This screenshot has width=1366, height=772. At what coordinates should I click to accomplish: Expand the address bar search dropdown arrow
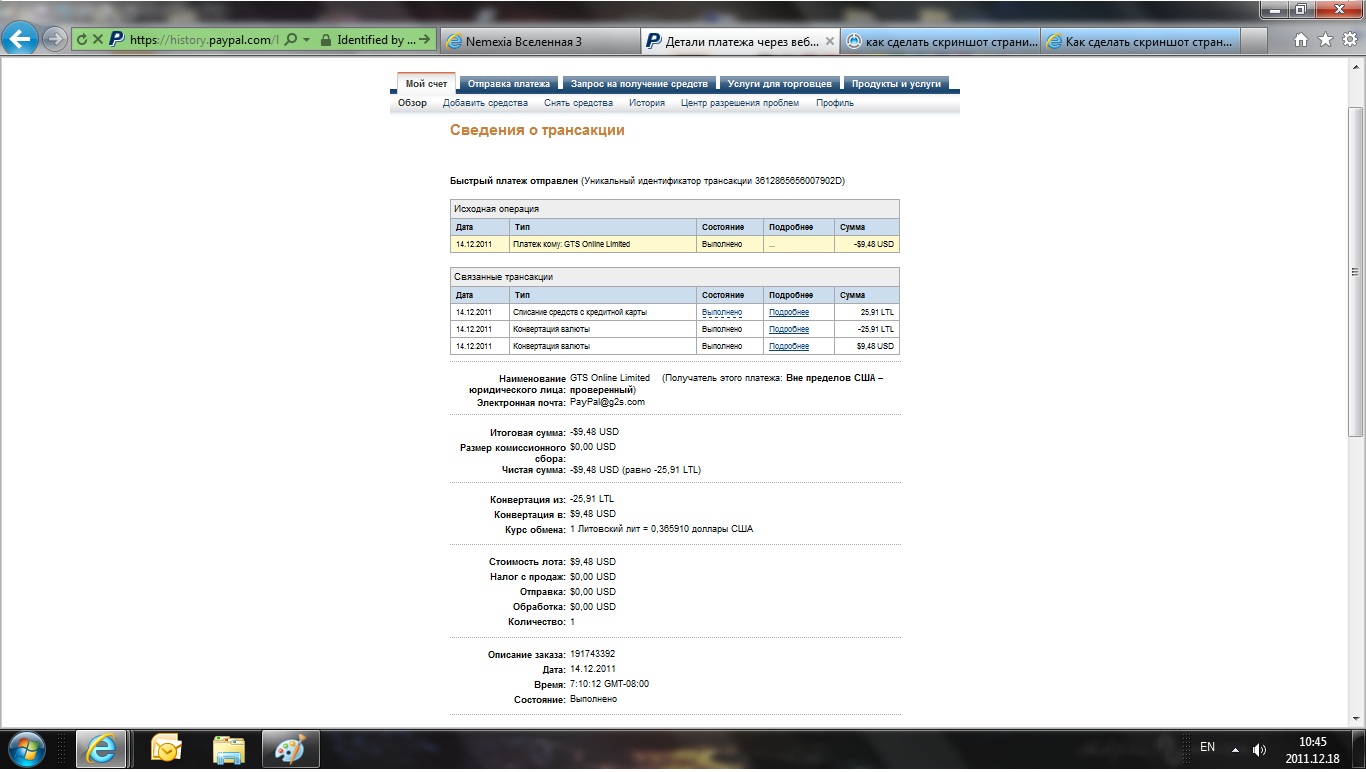point(307,40)
